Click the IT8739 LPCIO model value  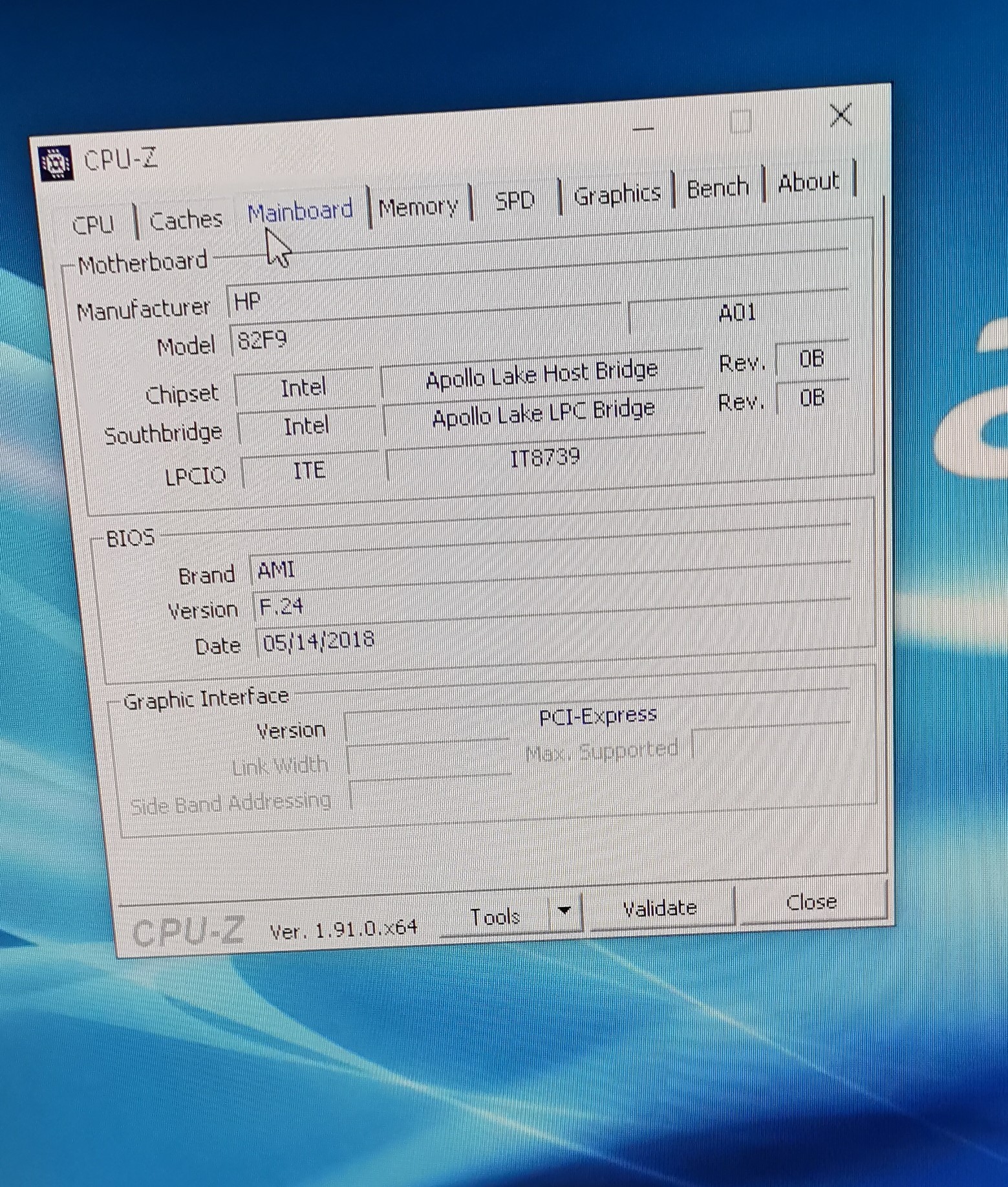tap(545, 459)
